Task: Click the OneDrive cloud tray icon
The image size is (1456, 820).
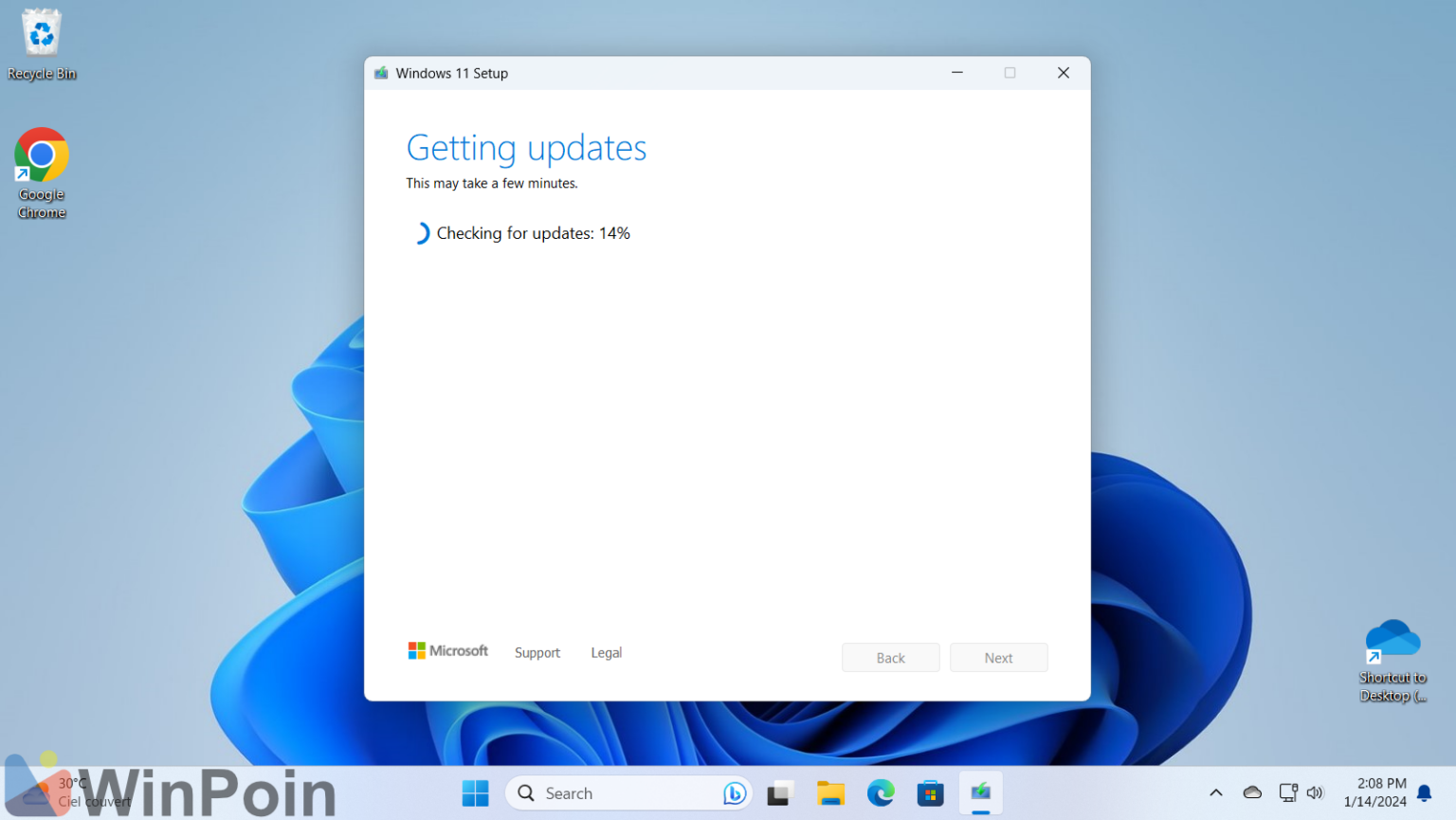Action: pyautogui.click(x=1252, y=793)
